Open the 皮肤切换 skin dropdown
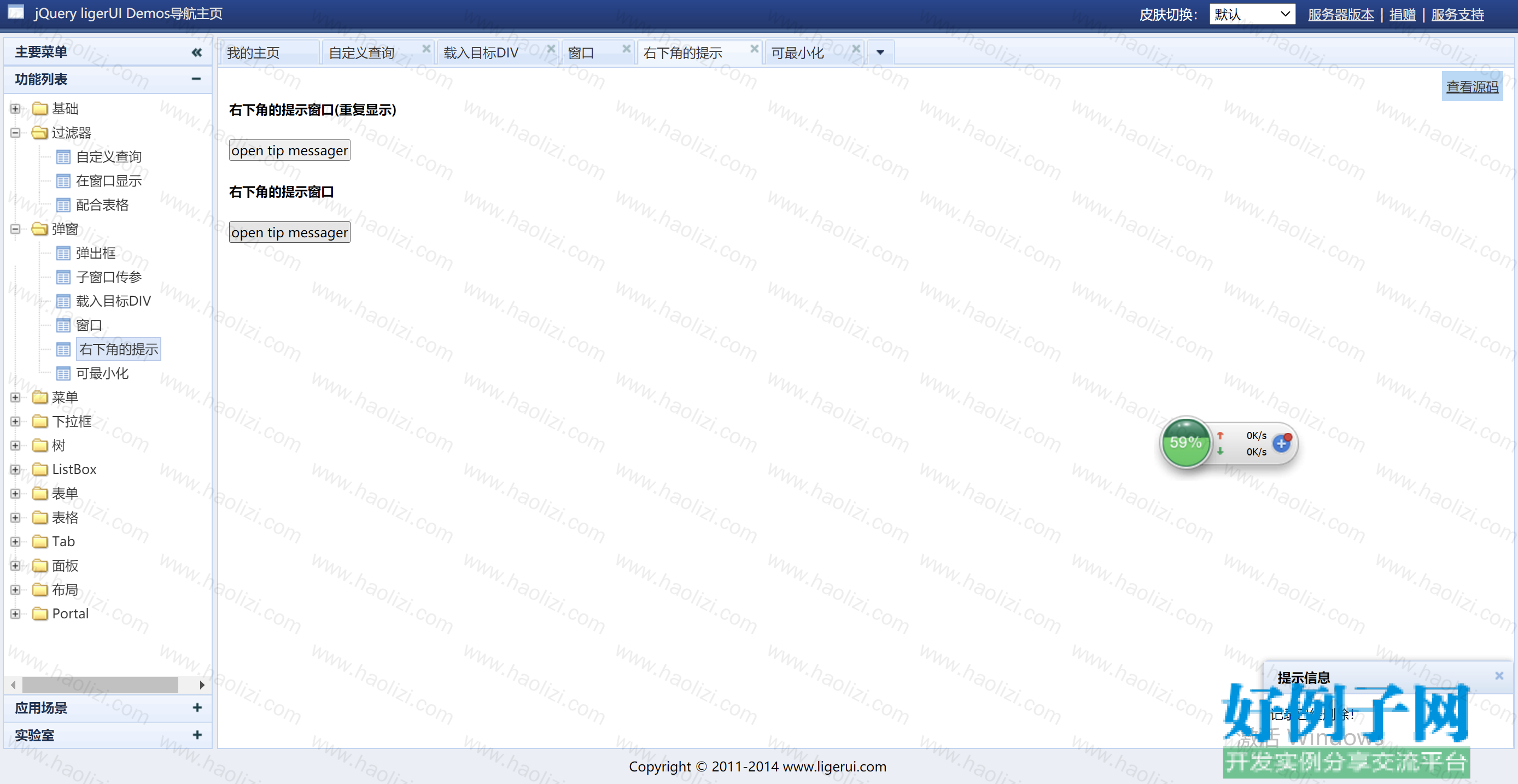The image size is (1518, 784). tap(1252, 14)
